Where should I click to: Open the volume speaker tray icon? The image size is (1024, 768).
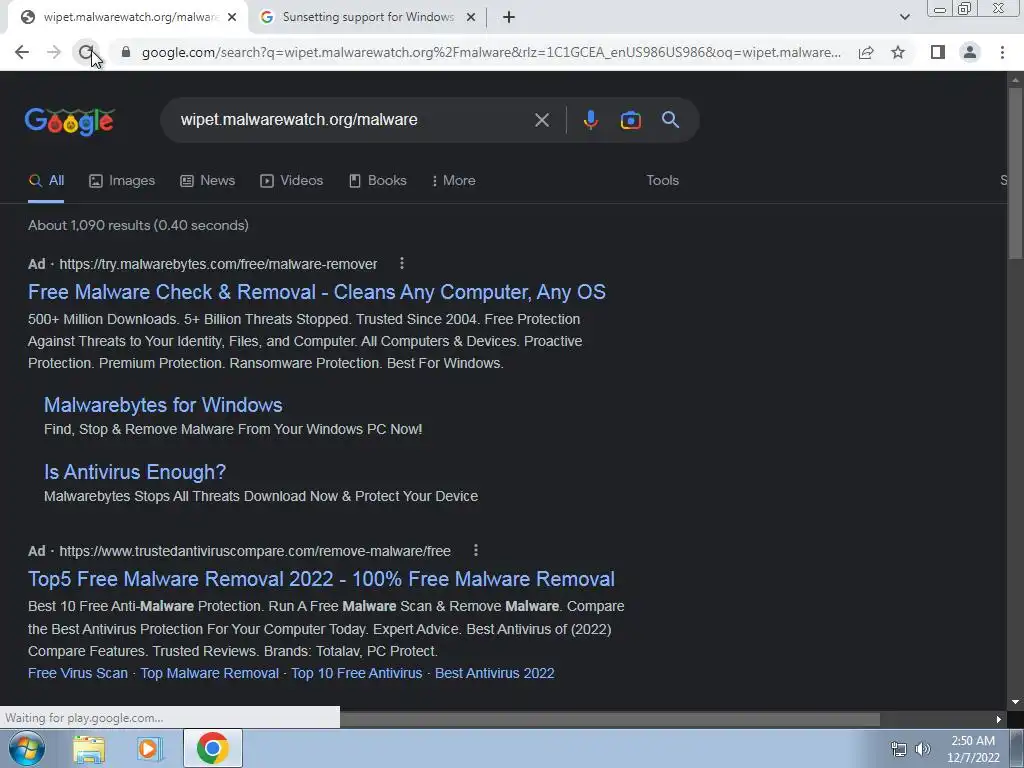coord(922,749)
